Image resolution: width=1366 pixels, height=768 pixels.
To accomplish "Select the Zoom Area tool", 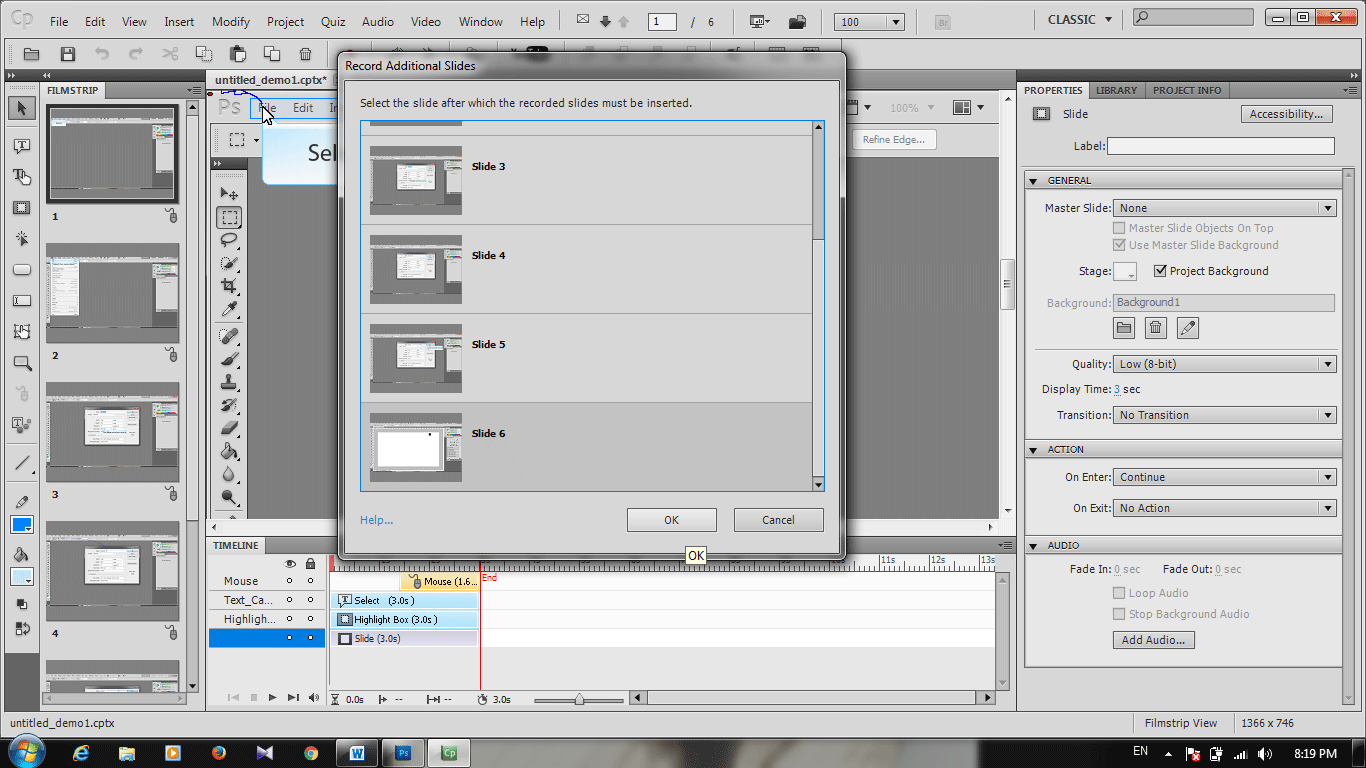I will (x=22, y=363).
